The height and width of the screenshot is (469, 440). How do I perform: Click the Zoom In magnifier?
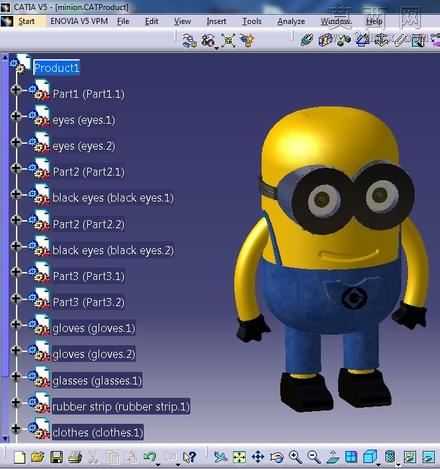295,457
